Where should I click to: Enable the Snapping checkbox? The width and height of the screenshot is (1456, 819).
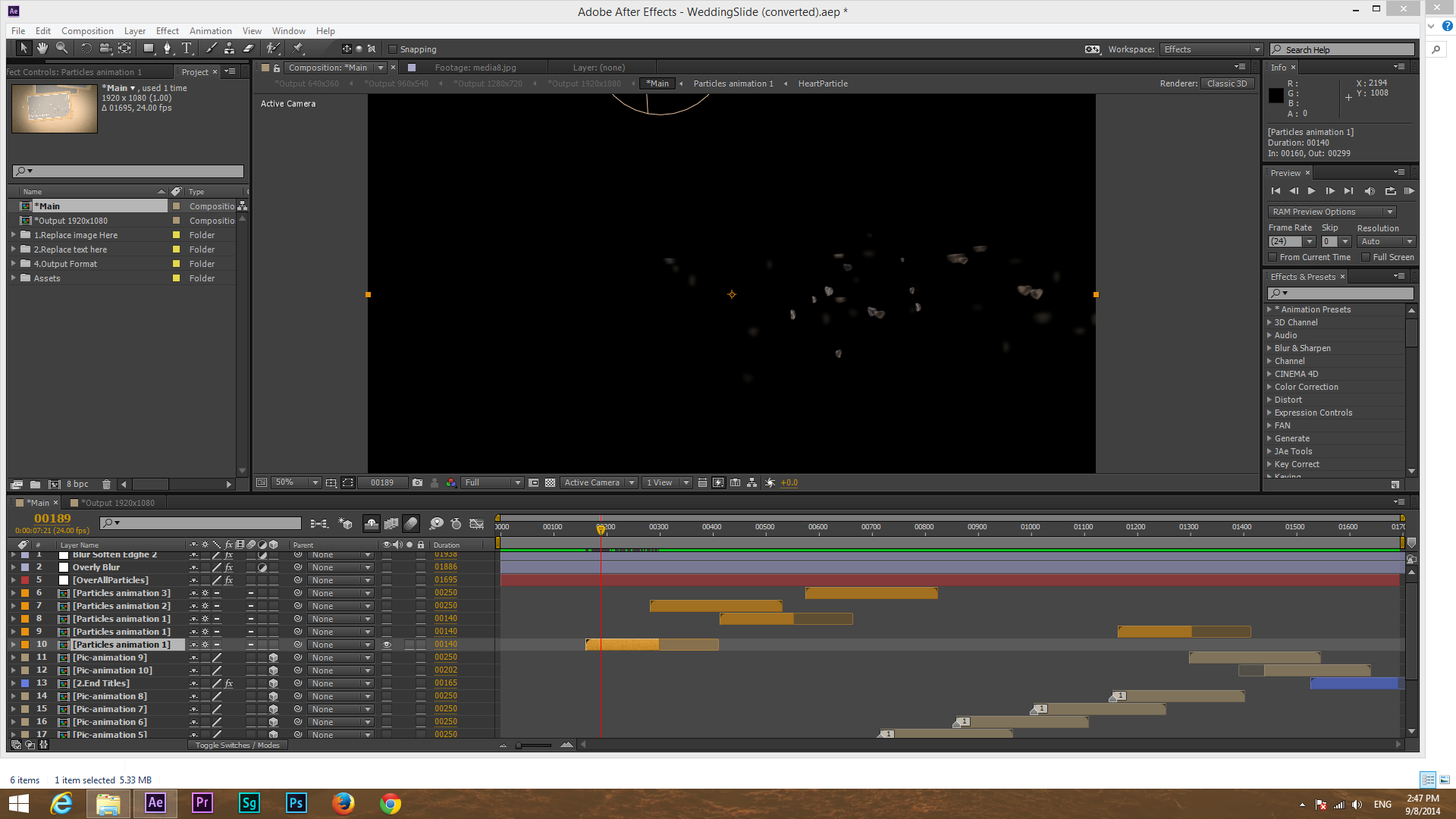tap(393, 49)
